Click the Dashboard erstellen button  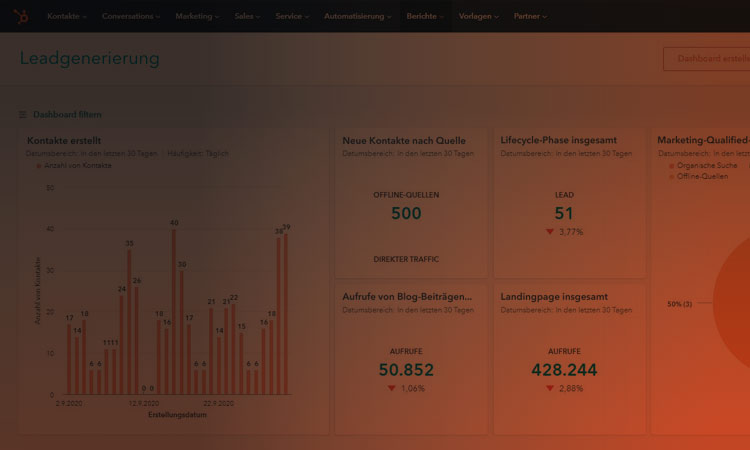coord(706,59)
